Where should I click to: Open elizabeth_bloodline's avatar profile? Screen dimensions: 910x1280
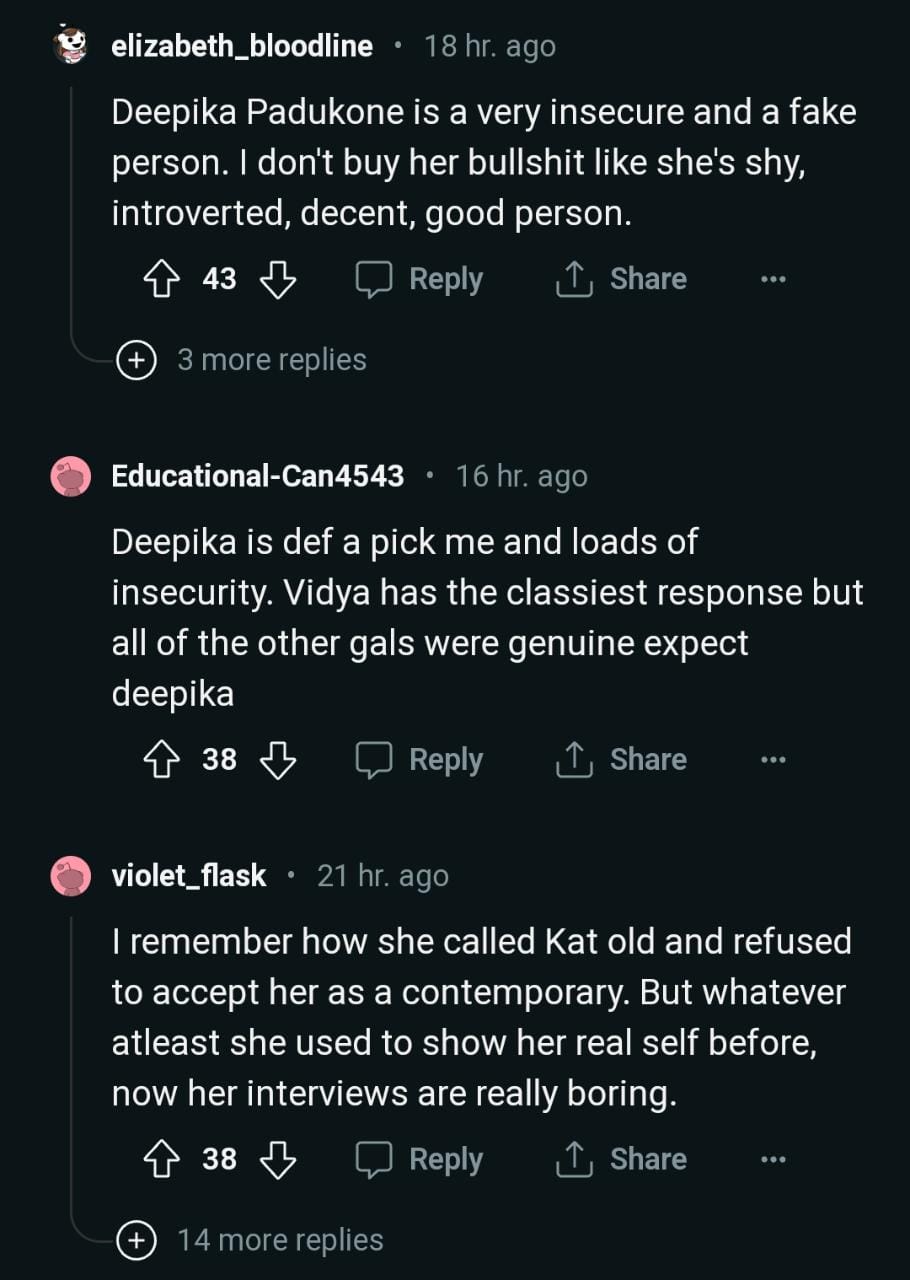[71, 46]
